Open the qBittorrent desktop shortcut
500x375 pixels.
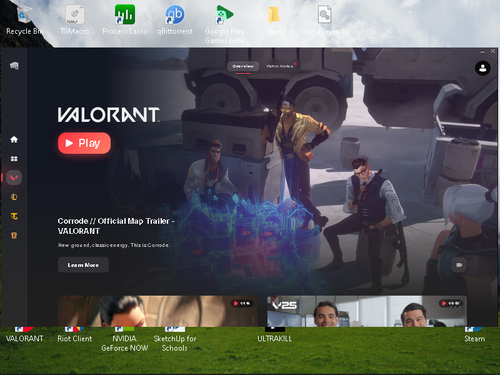[x=175, y=20]
